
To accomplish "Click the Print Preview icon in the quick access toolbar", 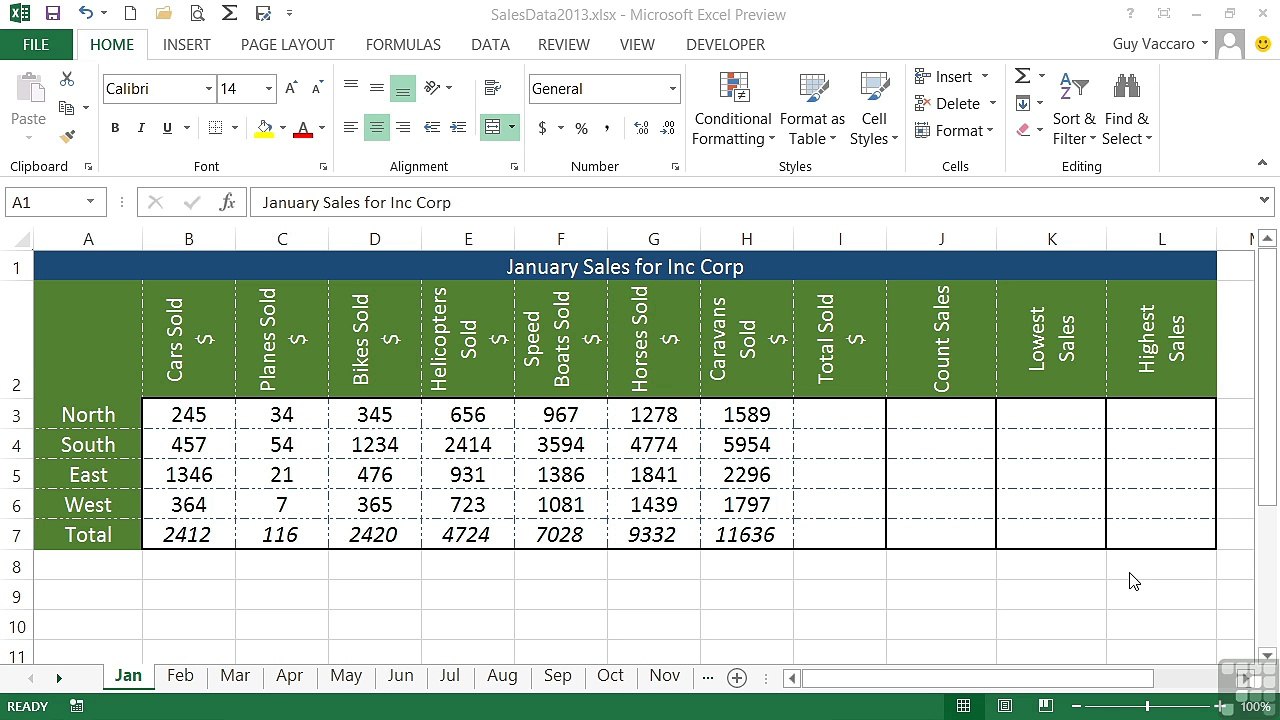I will point(197,14).
